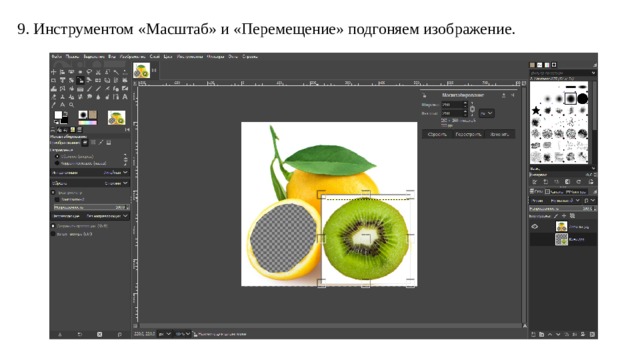This screenshot has width=640, height=360.
Task: Adjust the preview opacity slider in tool options
Action: click(x=92, y=207)
